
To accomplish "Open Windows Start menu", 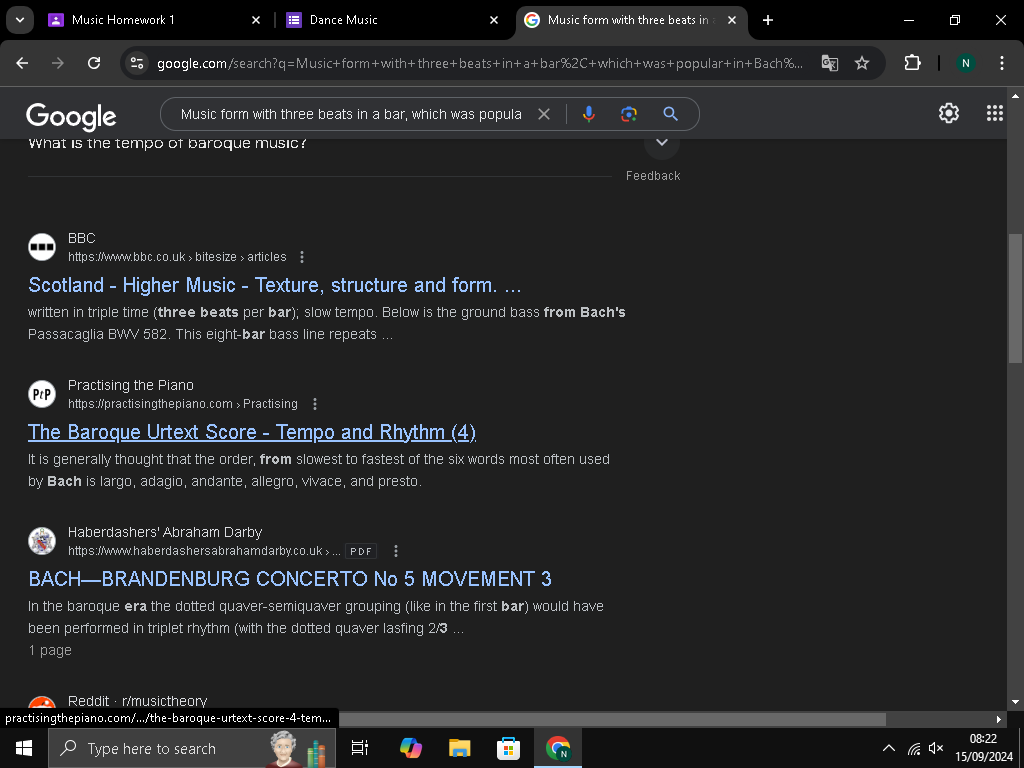I will [x=24, y=748].
